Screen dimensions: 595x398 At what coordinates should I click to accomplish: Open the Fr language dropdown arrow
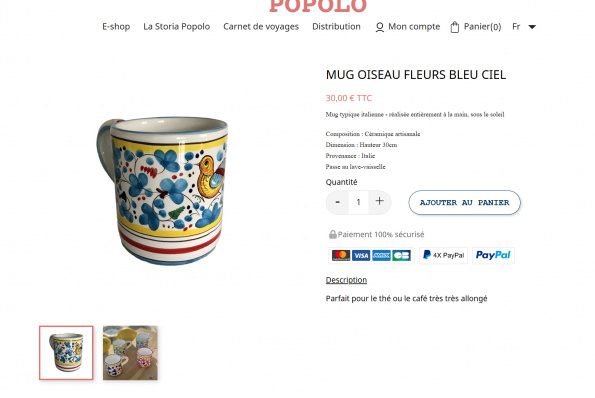point(532,27)
